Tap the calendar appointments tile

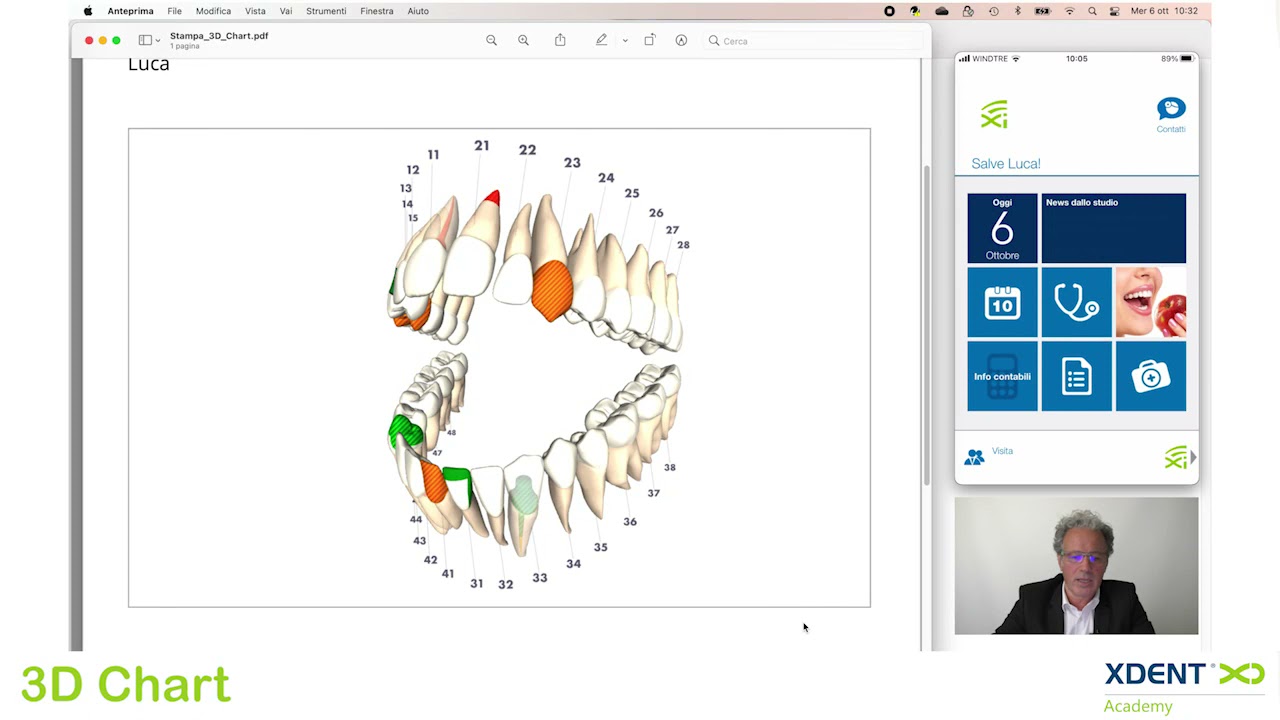click(1002, 302)
